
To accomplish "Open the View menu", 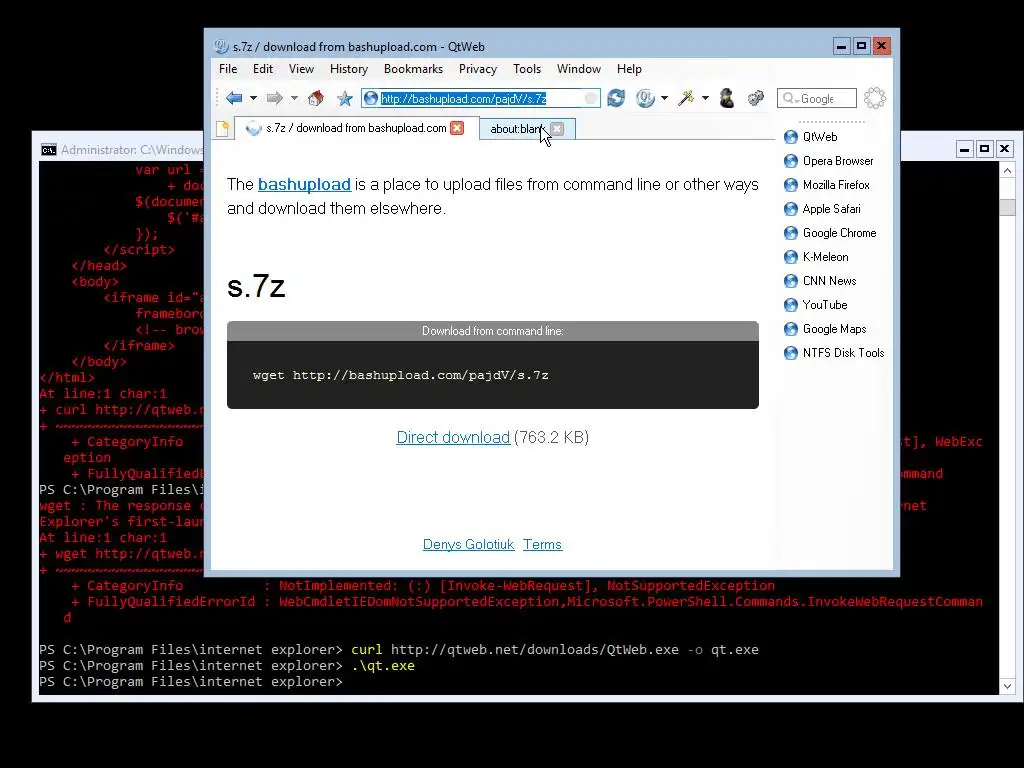I will click(301, 69).
